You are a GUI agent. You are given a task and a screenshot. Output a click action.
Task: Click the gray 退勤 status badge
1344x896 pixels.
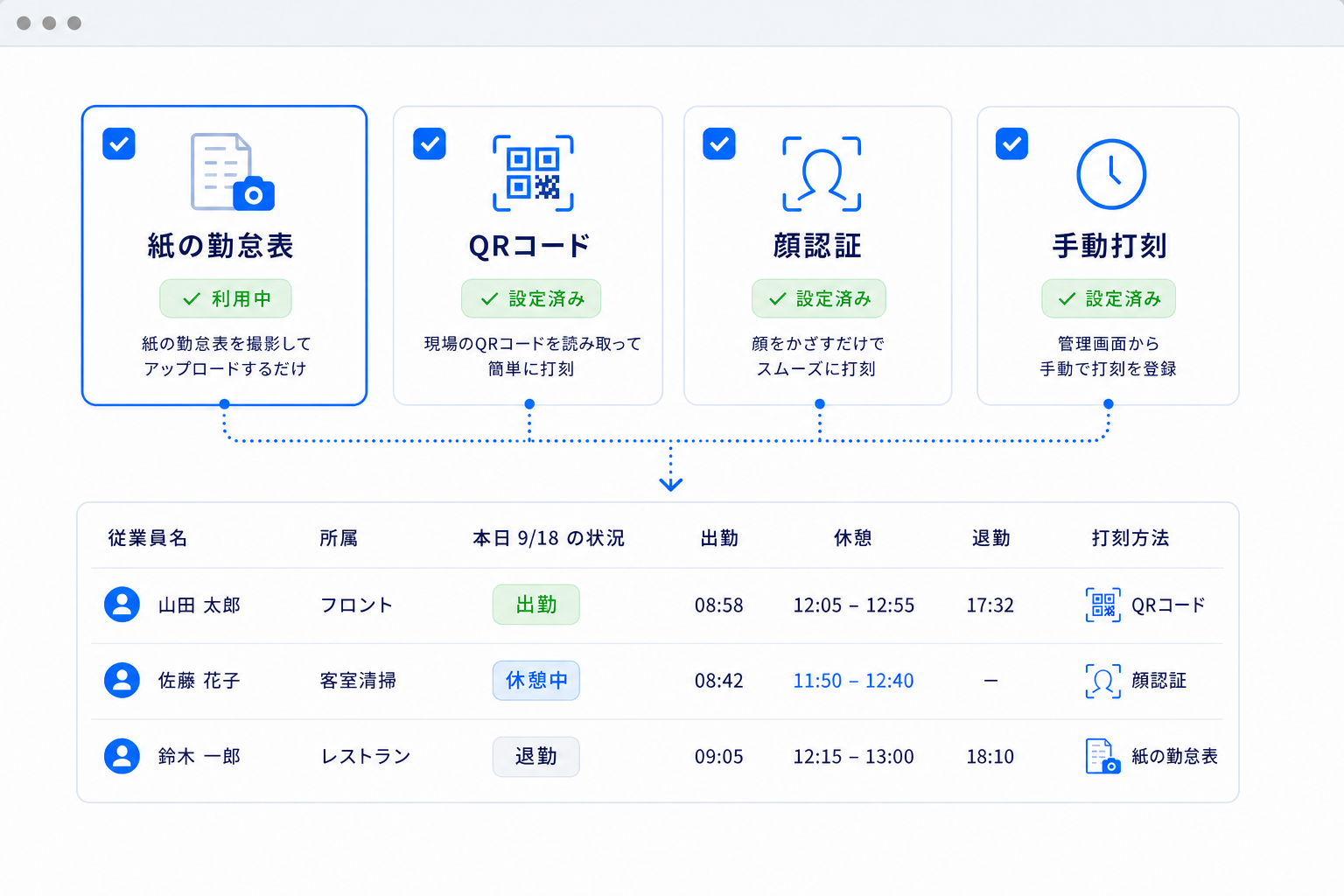536,756
